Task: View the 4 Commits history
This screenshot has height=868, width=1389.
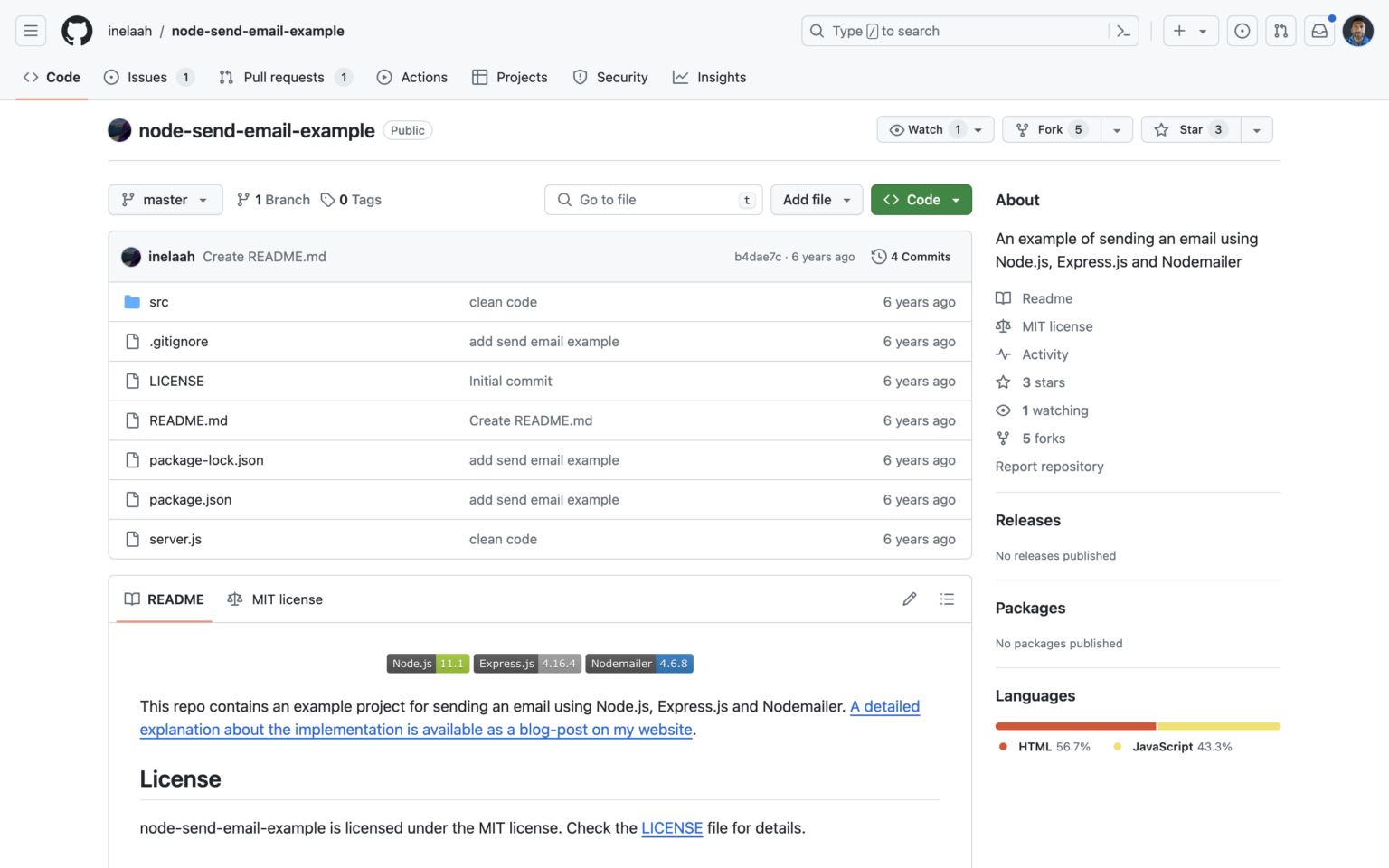Action: click(x=912, y=257)
